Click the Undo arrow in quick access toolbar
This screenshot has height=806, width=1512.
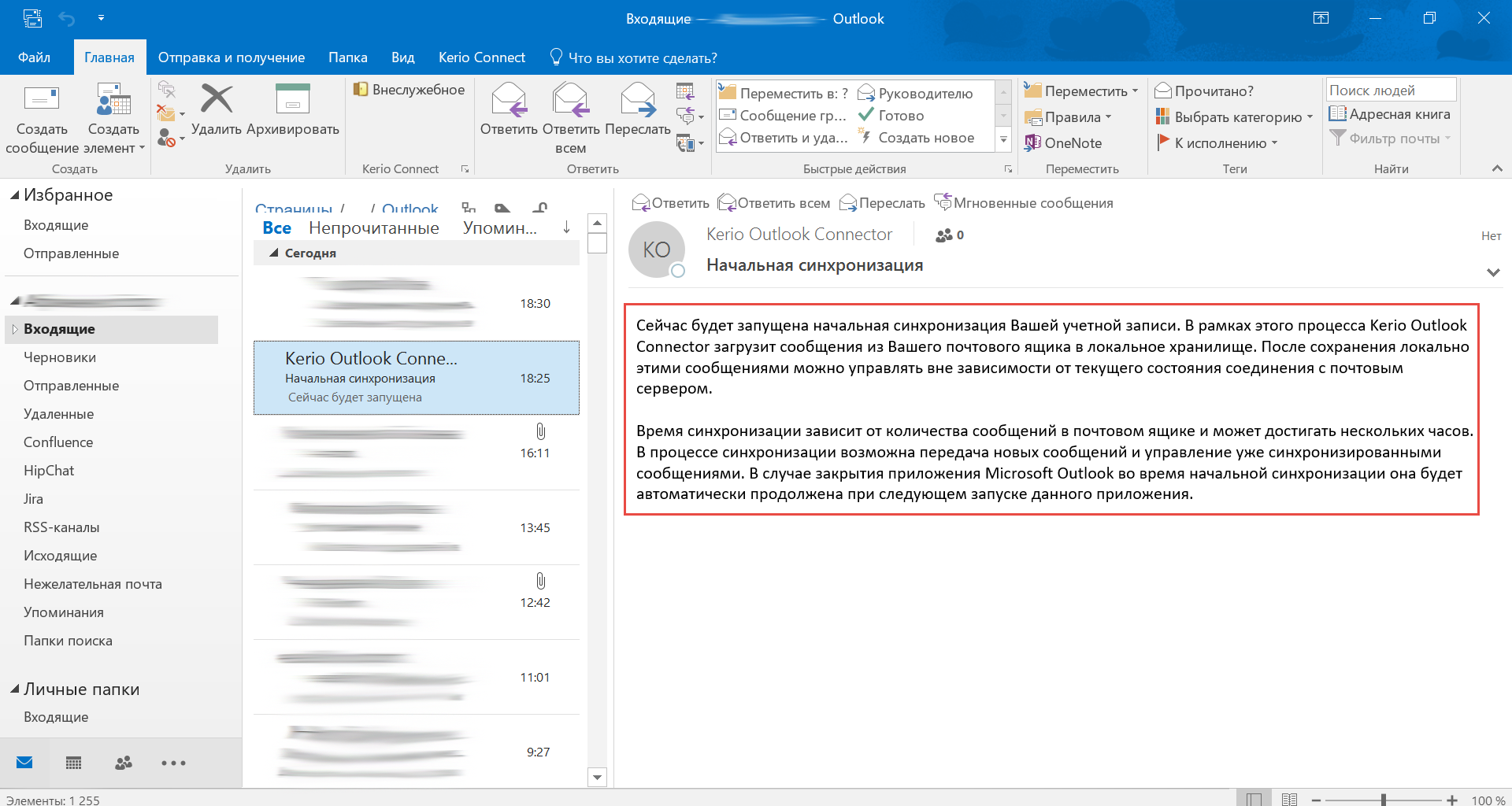point(67,18)
